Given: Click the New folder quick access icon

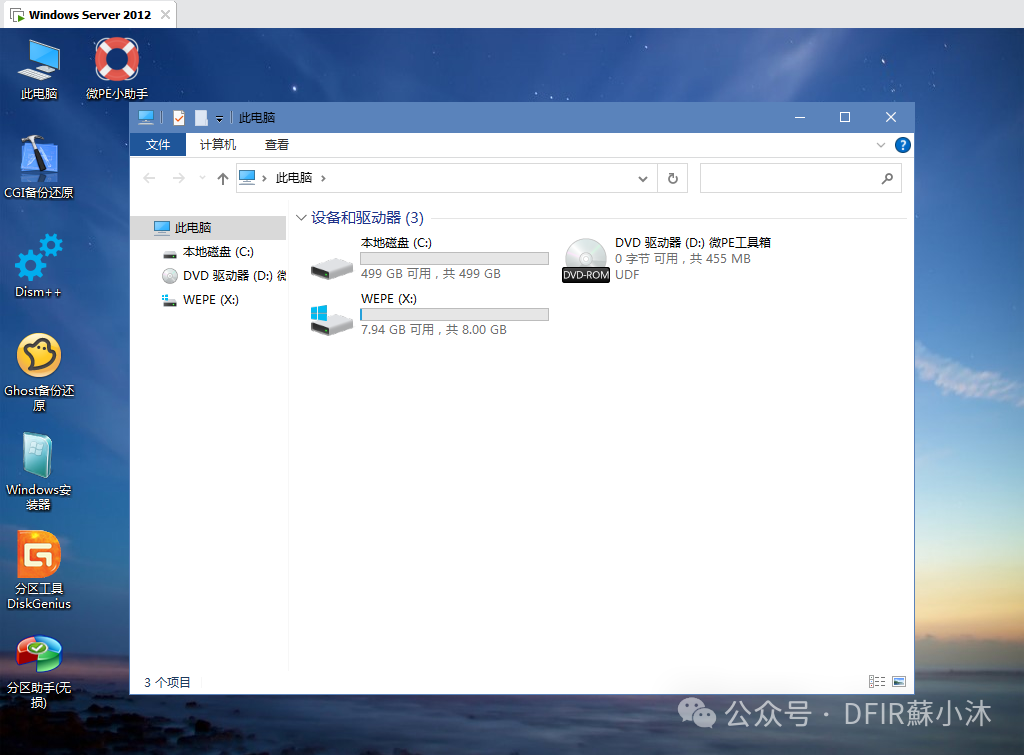Looking at the screenshot, I should pos(201,118).
